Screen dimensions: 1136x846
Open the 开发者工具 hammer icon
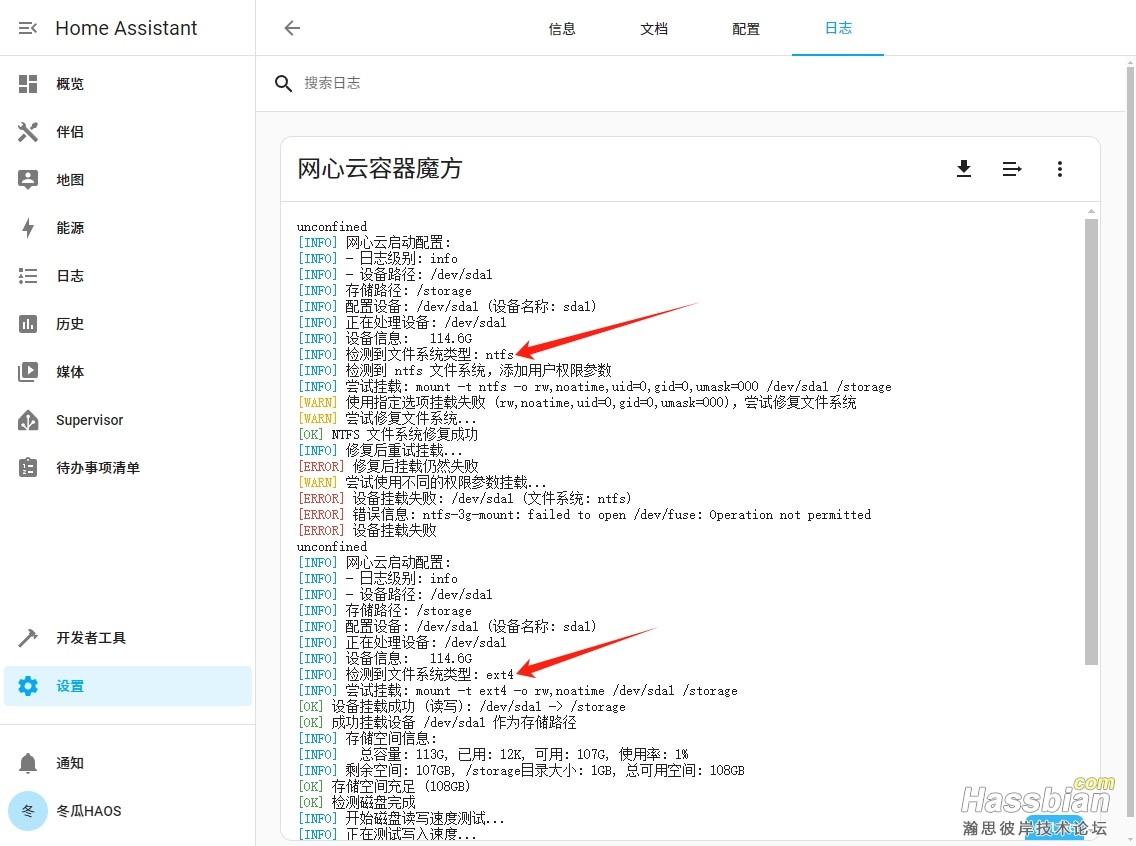pos(28,638)
